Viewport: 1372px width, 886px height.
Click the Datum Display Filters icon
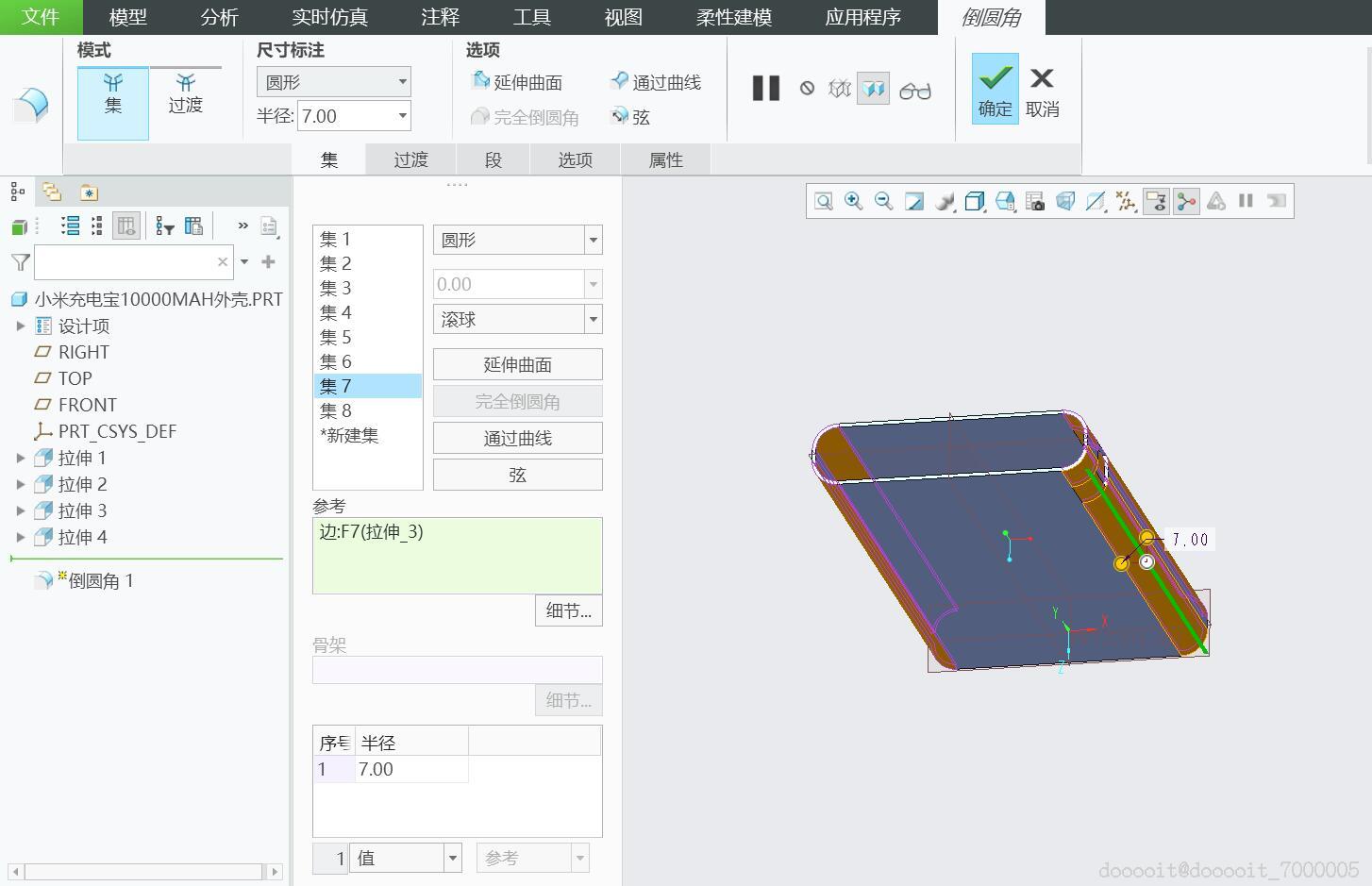point(1126,200)
